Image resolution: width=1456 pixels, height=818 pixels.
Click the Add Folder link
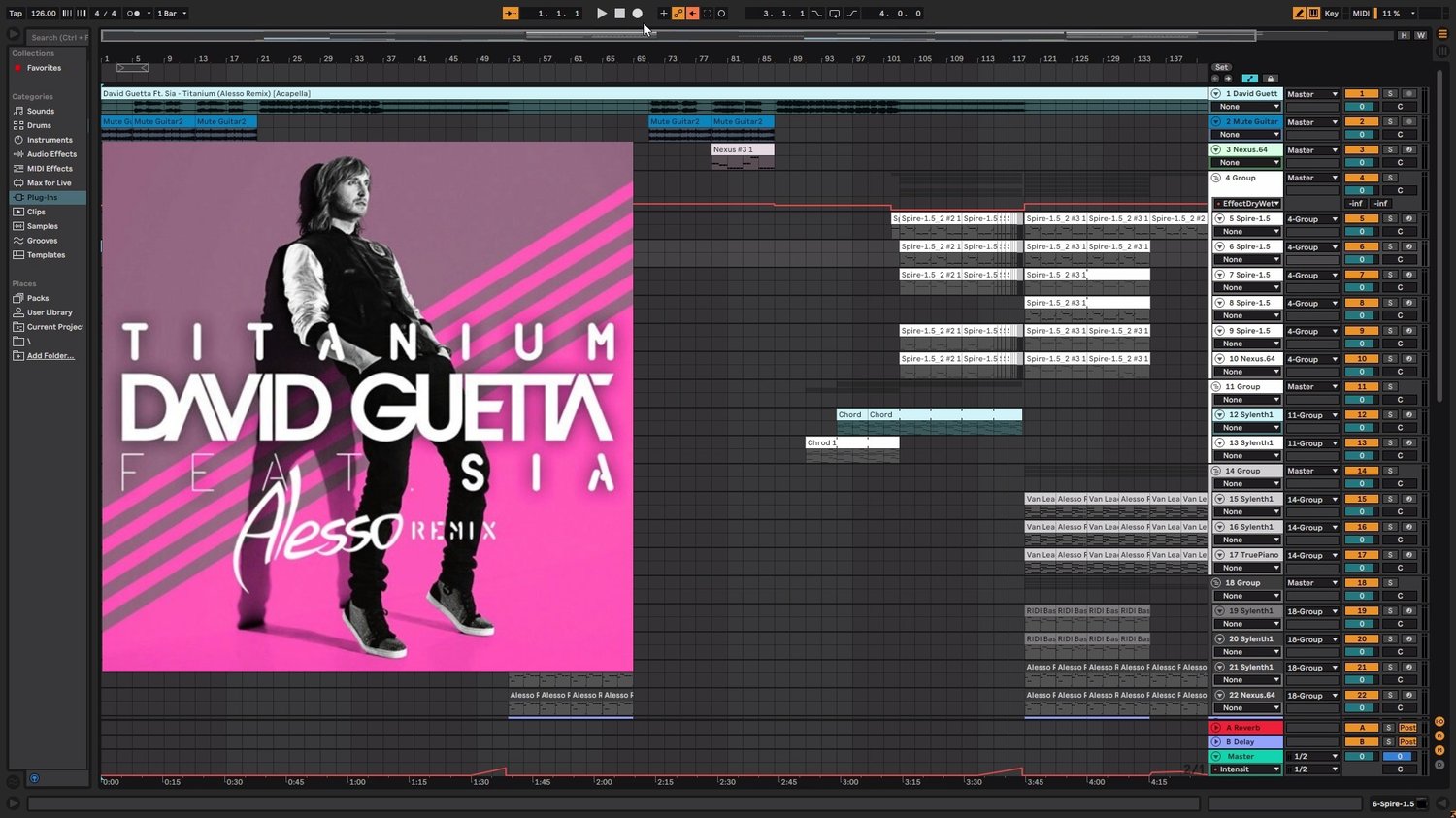tap(50, 356)
